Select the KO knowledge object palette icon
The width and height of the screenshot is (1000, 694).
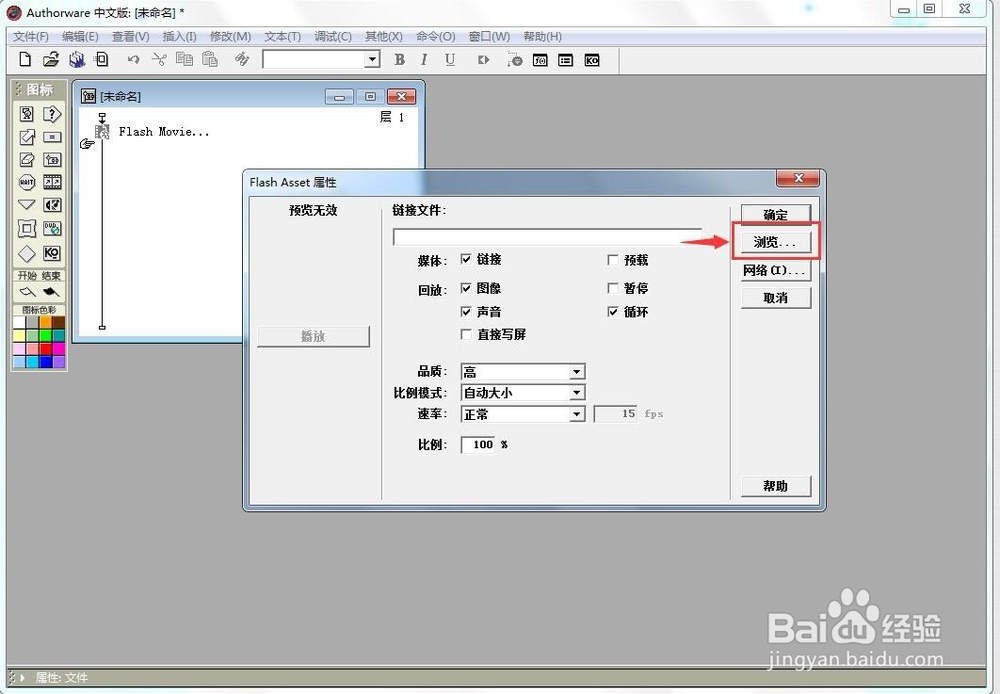[x=52, y=253]
